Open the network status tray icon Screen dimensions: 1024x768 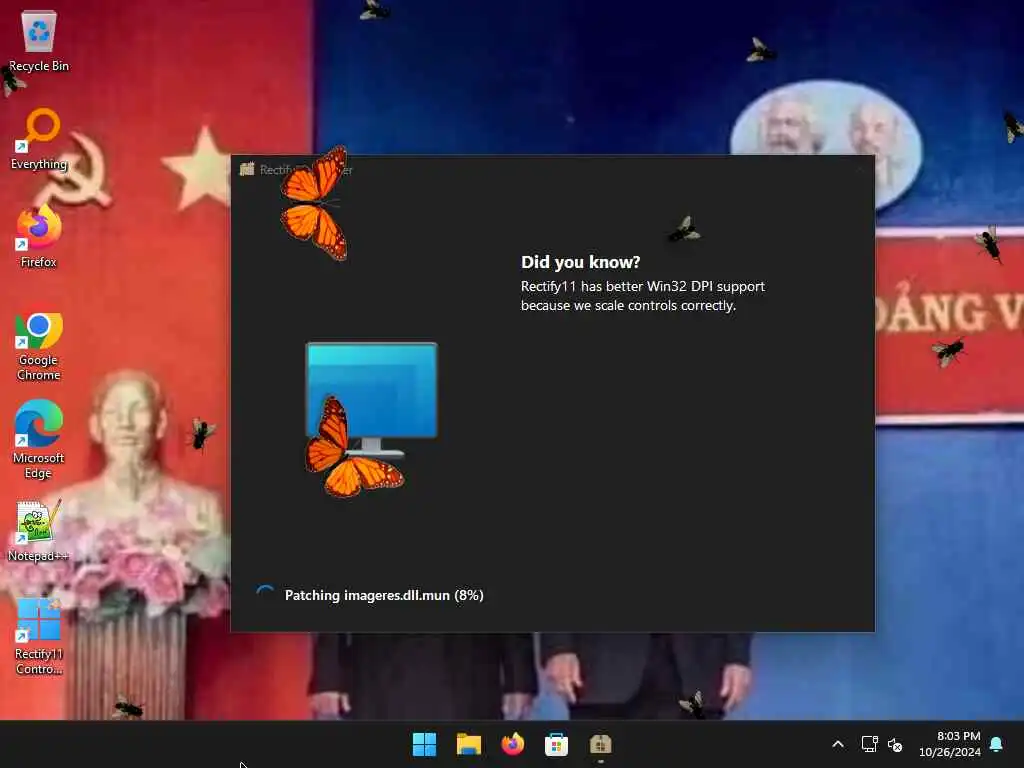[869, 744]
